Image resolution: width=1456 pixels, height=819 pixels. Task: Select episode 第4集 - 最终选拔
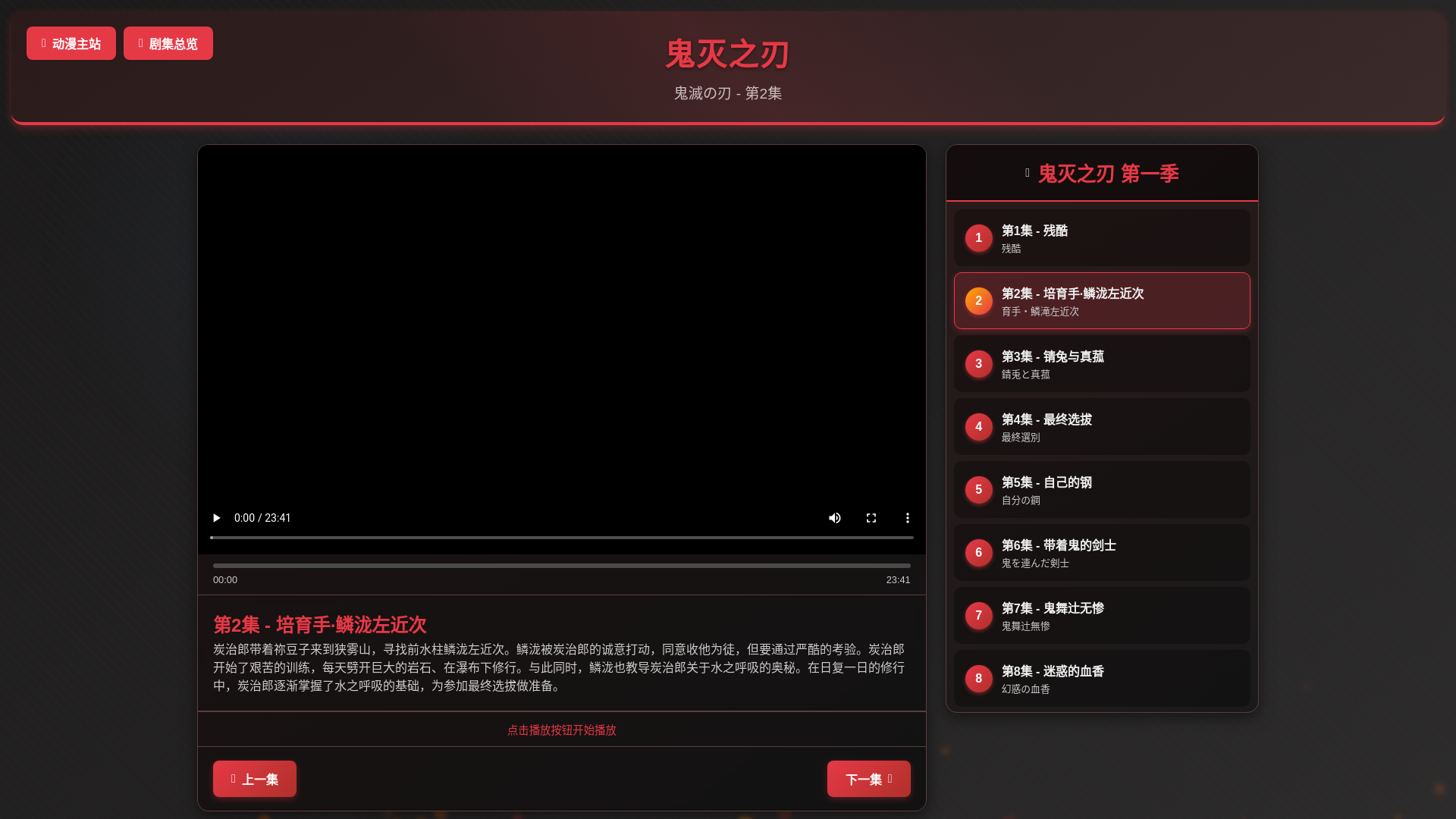point(1102,427)
